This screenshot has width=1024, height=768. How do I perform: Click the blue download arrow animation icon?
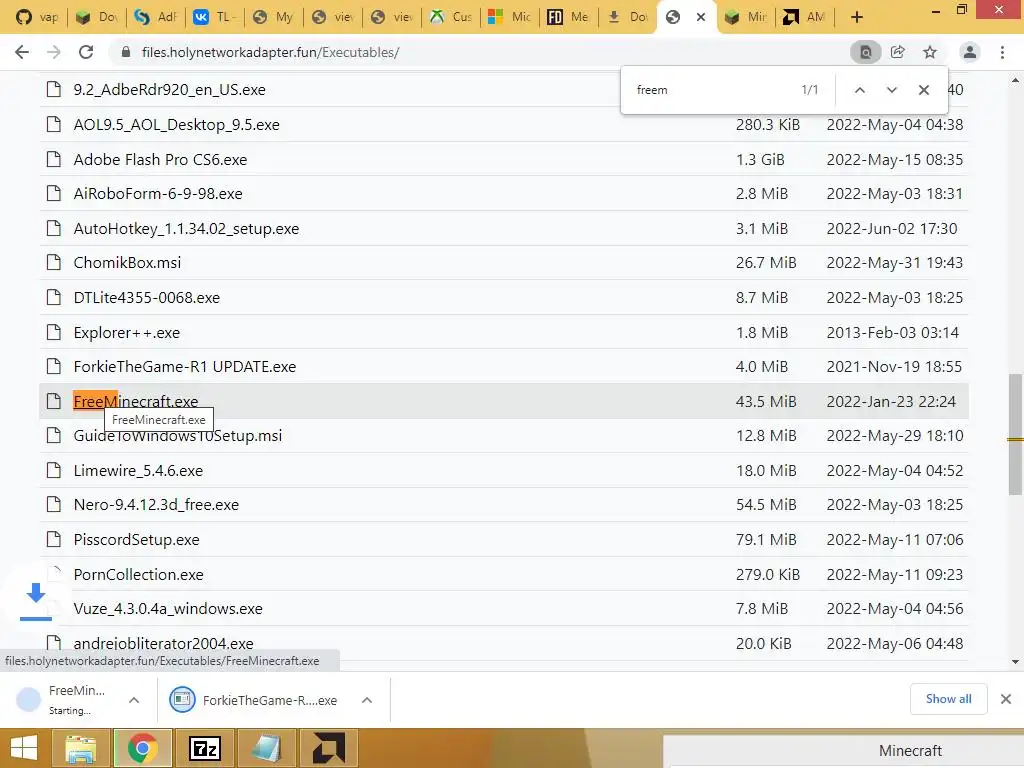click(36, 600)
